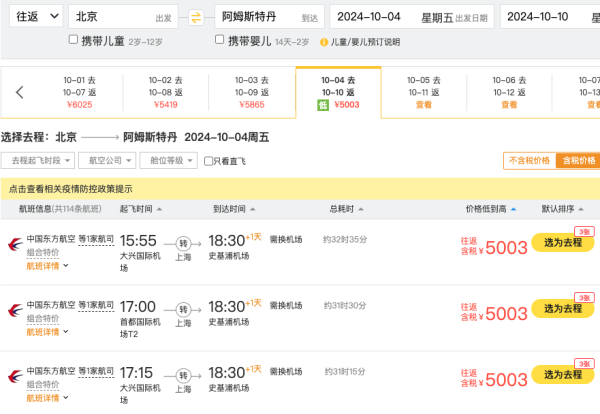This screenshot has width=600, height=414.
Task: Click China Eastern logo on 15:55 flight
Action: click(15, 244)
